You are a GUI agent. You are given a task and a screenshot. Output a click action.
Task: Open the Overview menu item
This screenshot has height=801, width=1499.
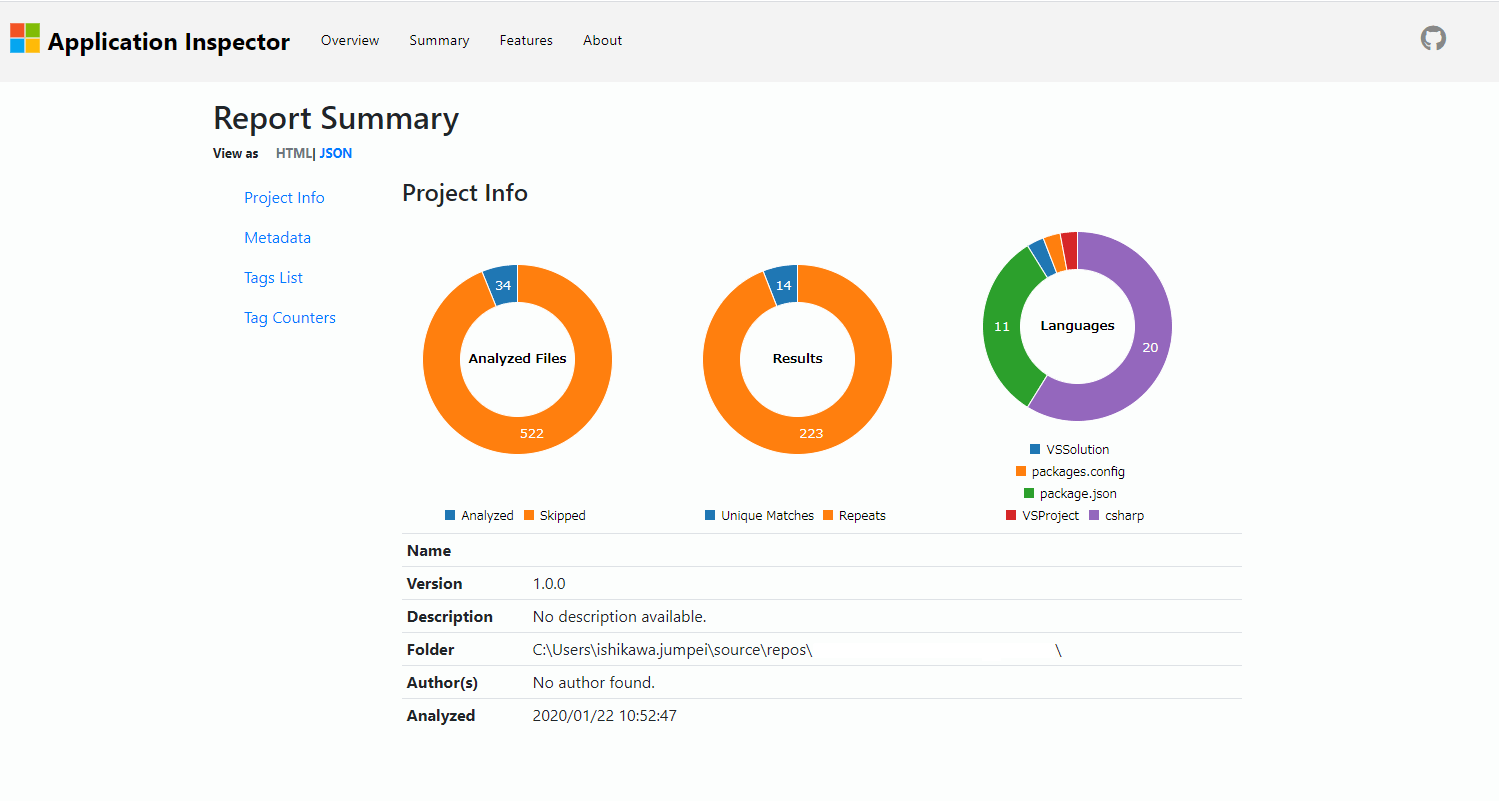(350, 41)
